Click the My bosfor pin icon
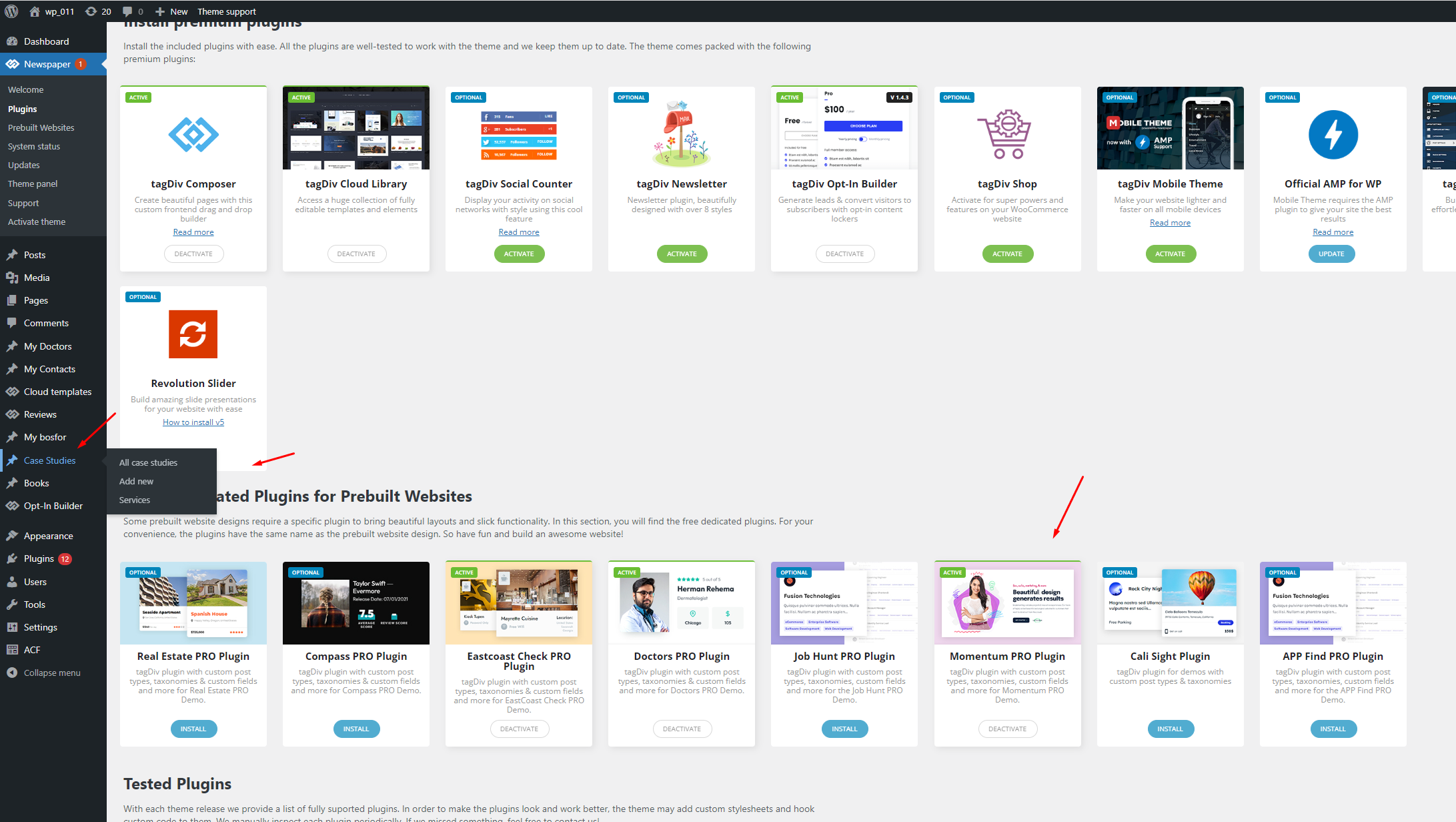The width and height of the screenshot is (1456, 822). [12, 437]
